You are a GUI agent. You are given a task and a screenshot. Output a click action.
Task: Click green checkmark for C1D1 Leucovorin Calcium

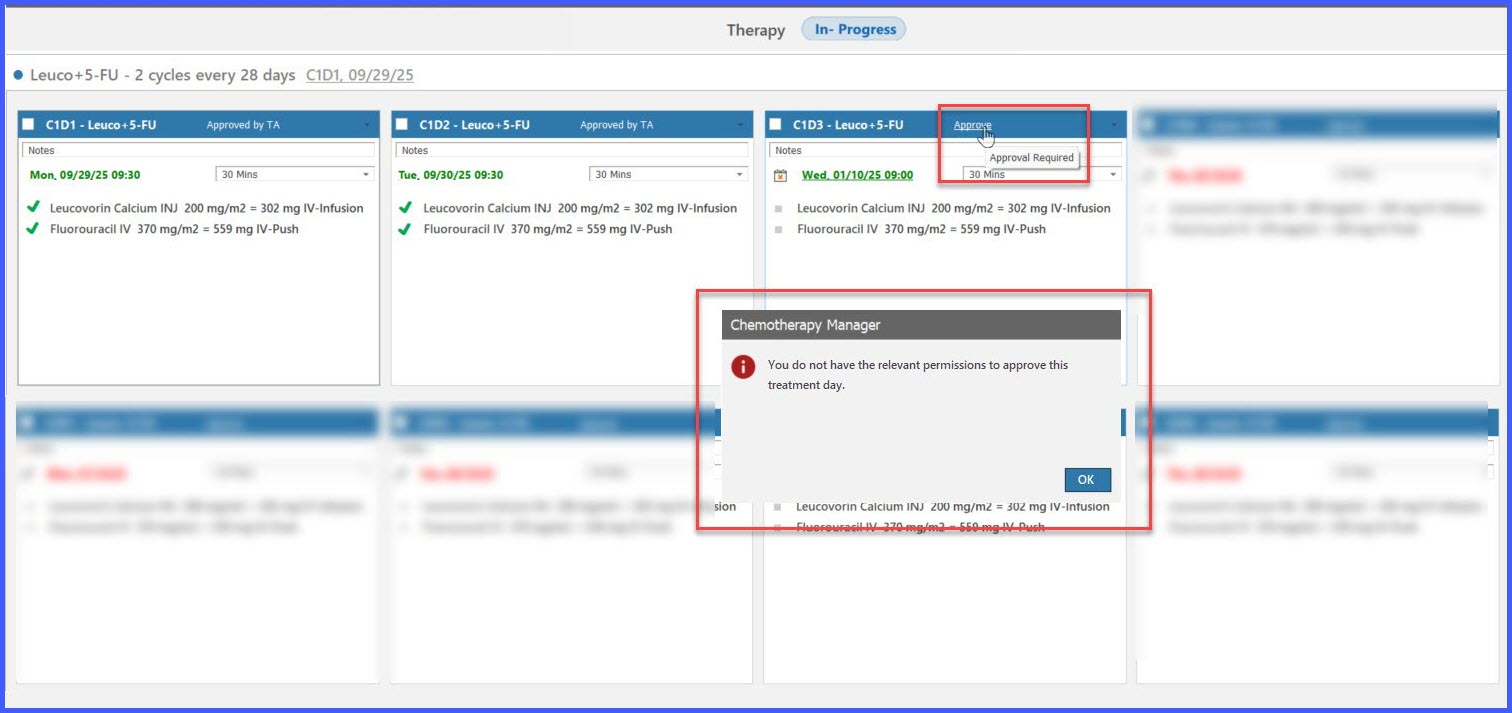coord(33,208)
